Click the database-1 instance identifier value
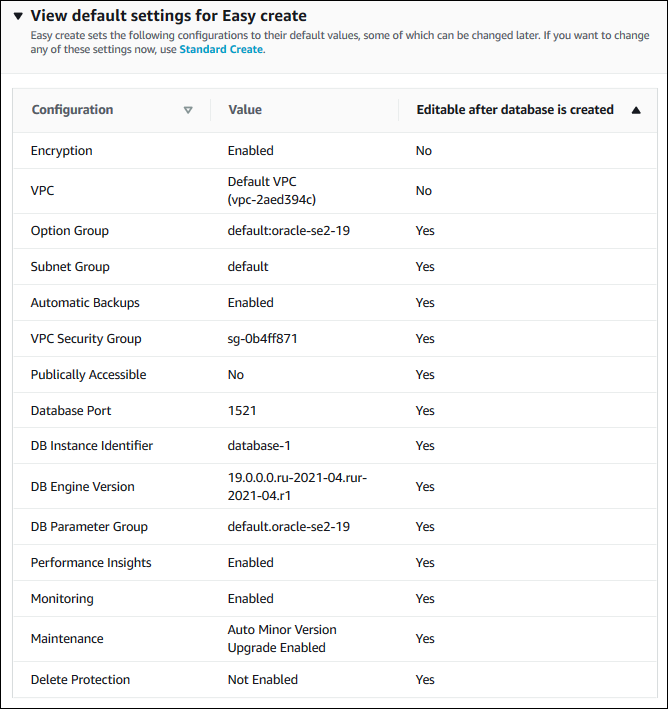This screenshot has width=668, height=709. [x=259, y=446]
